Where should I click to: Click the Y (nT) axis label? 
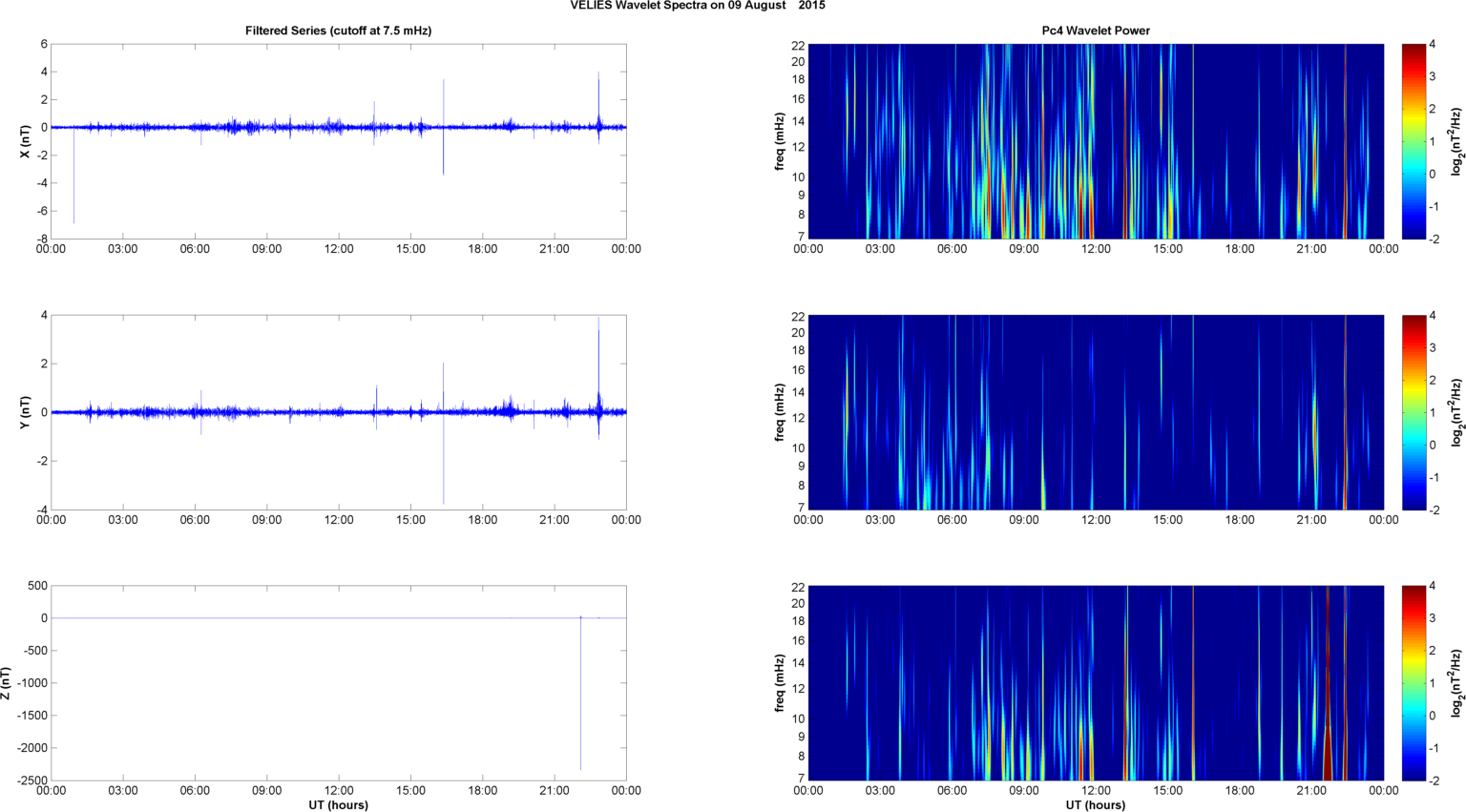click(x=26, y=412)
